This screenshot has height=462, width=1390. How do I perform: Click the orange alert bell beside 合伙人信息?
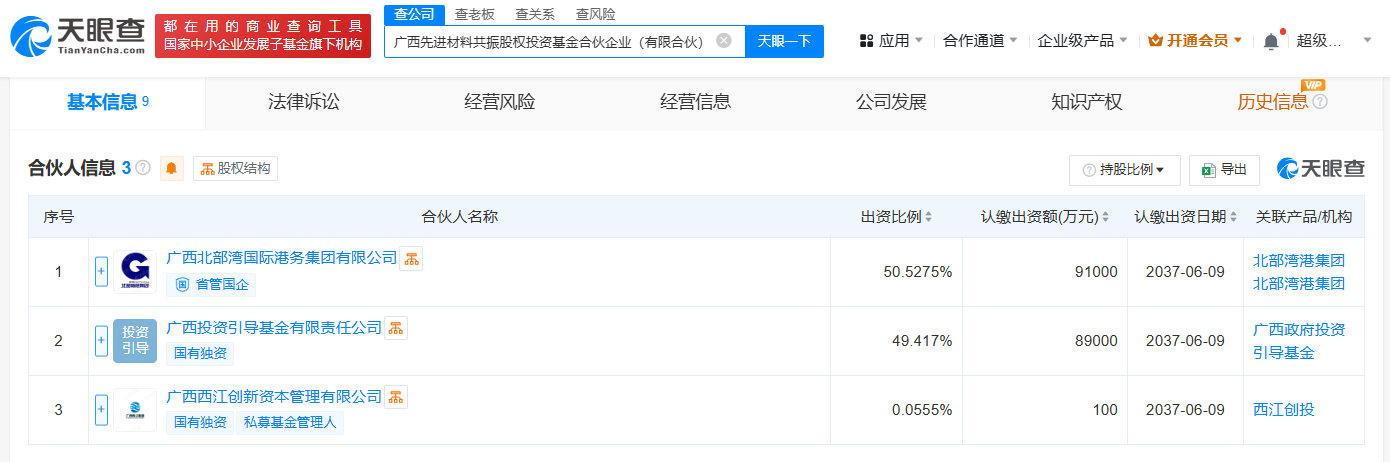coord(172,168)
